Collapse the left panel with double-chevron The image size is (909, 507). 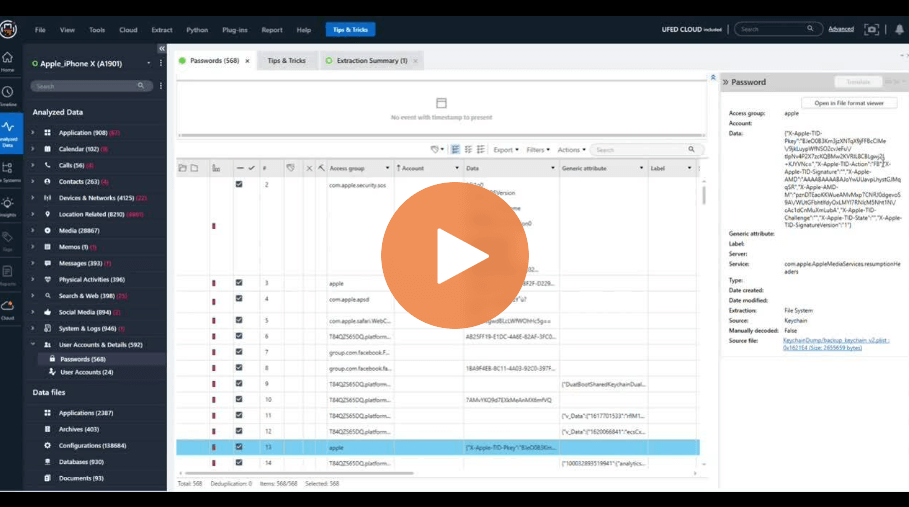click(x=162, y=49)
